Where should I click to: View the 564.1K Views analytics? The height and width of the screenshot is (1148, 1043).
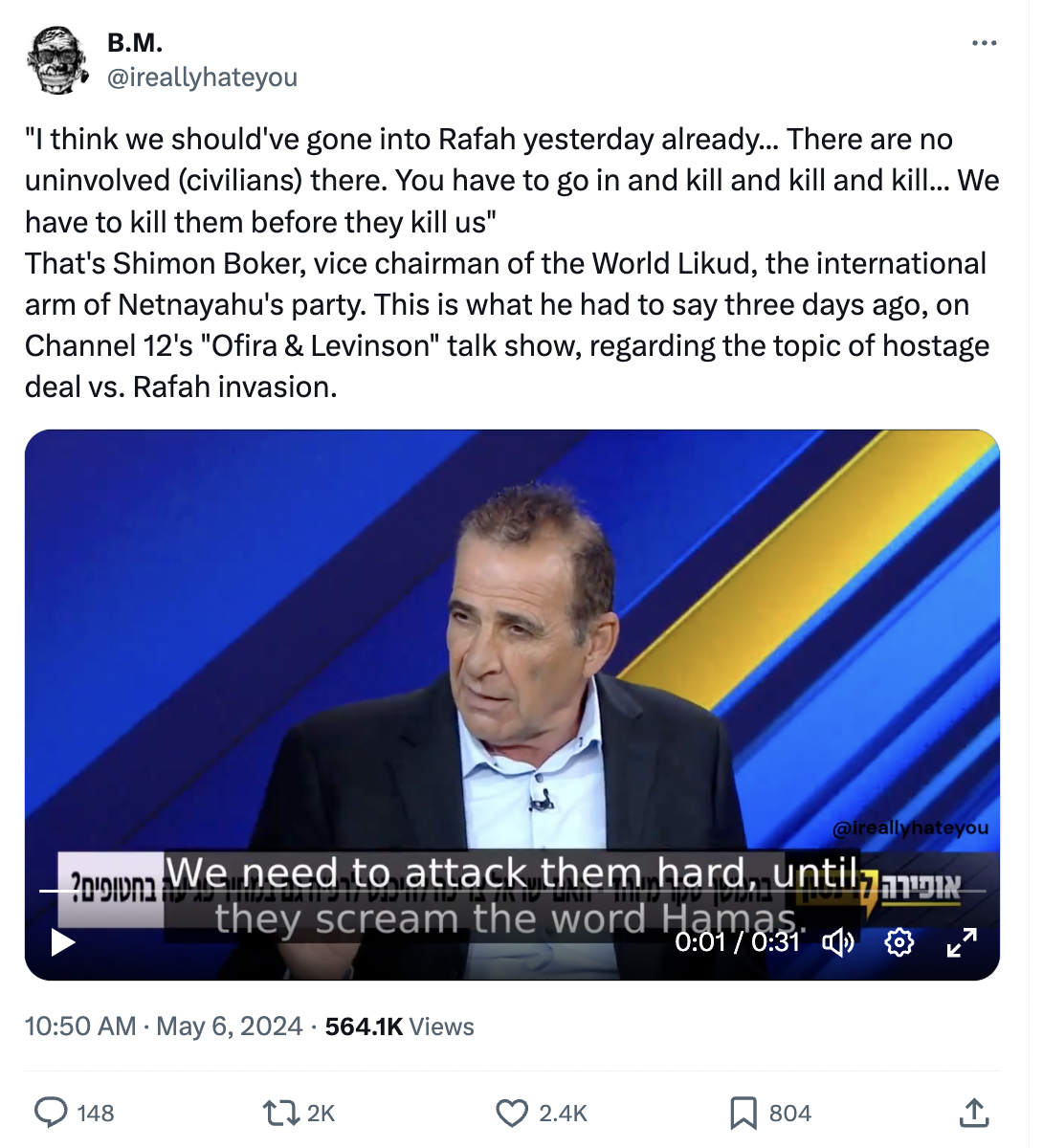click(399, 1027)
